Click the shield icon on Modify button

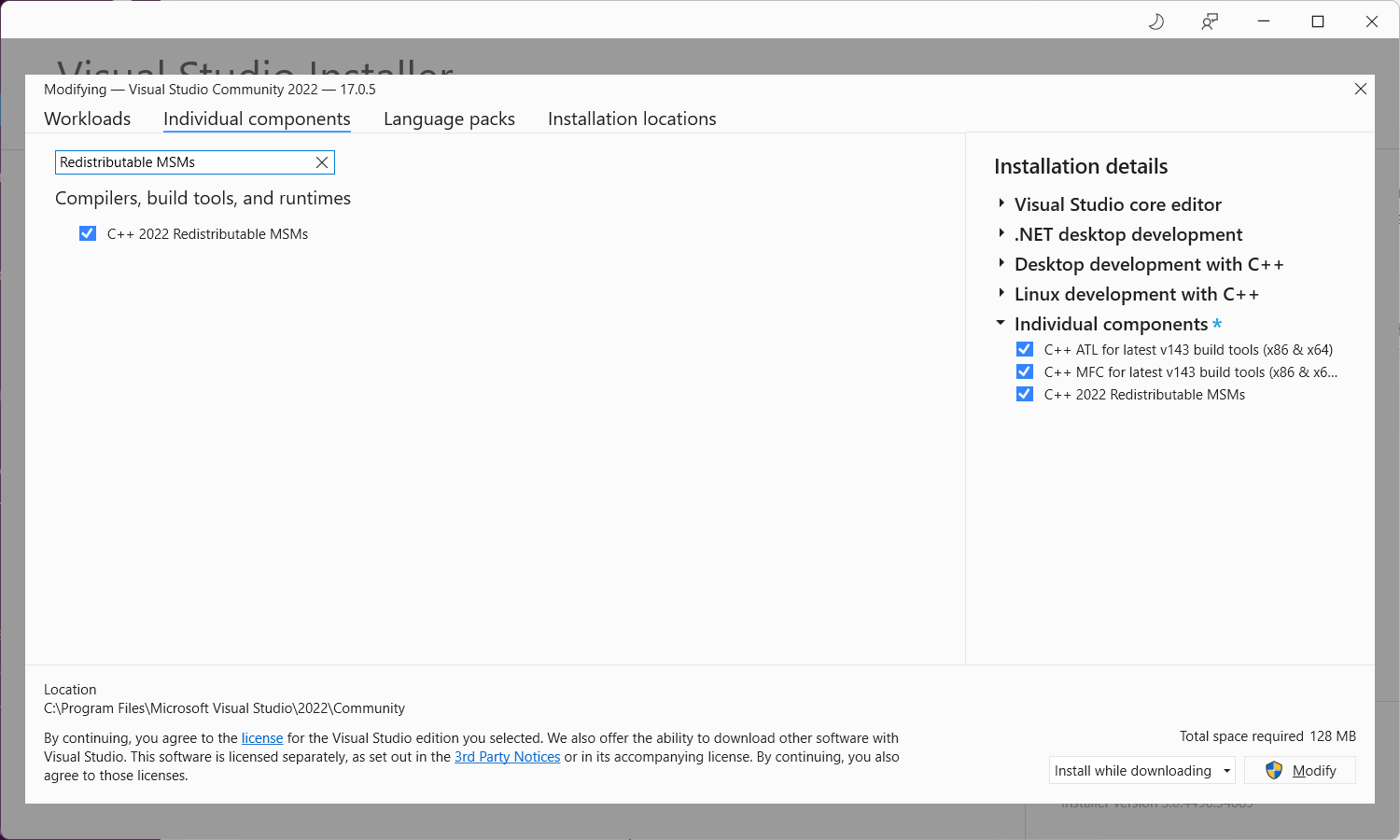coord(1274,770)
